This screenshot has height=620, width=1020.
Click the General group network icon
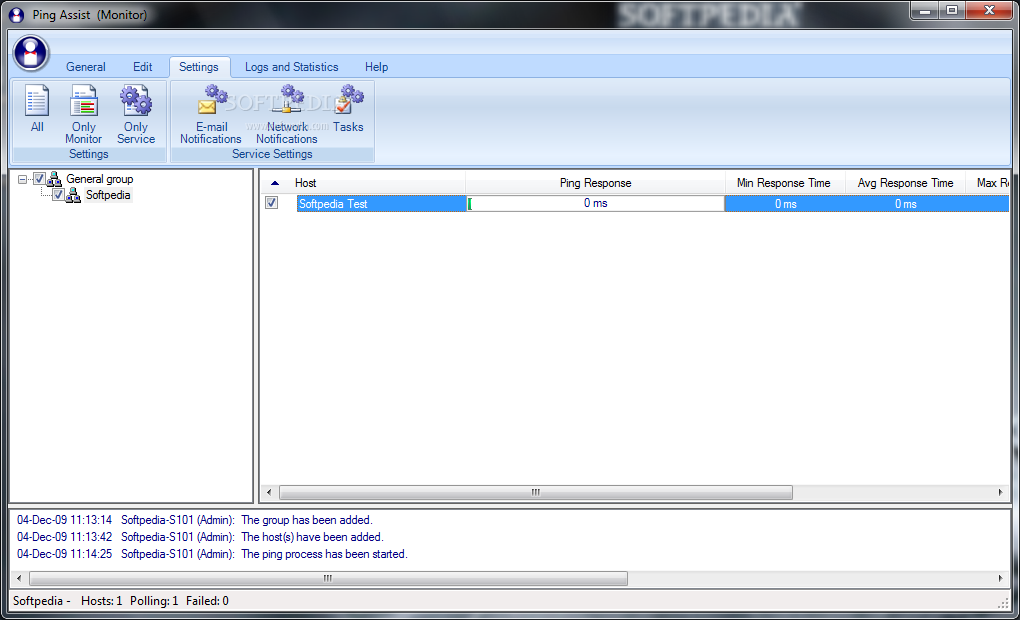tap(55, 179)
